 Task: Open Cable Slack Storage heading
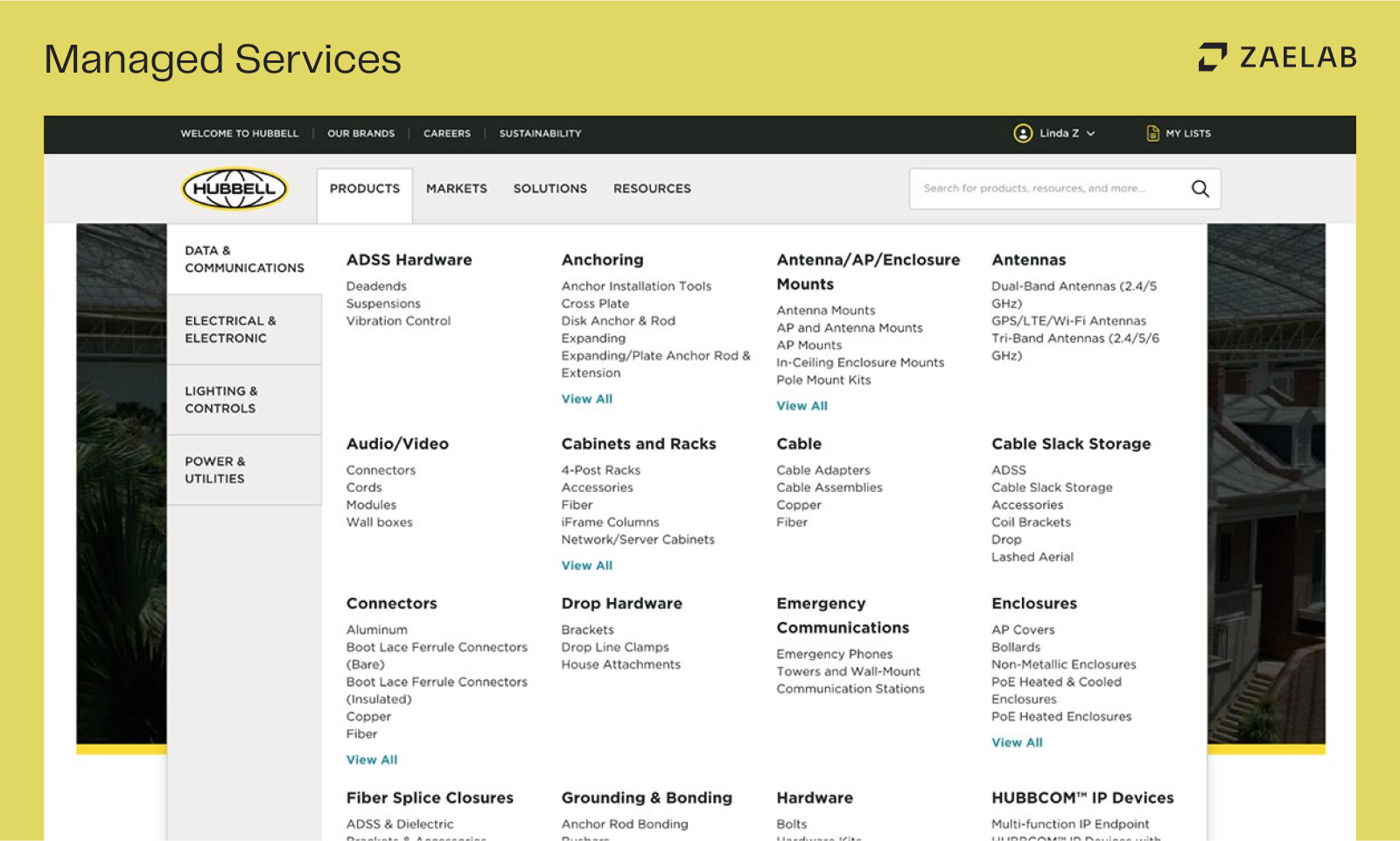(x=1071, y=444)
